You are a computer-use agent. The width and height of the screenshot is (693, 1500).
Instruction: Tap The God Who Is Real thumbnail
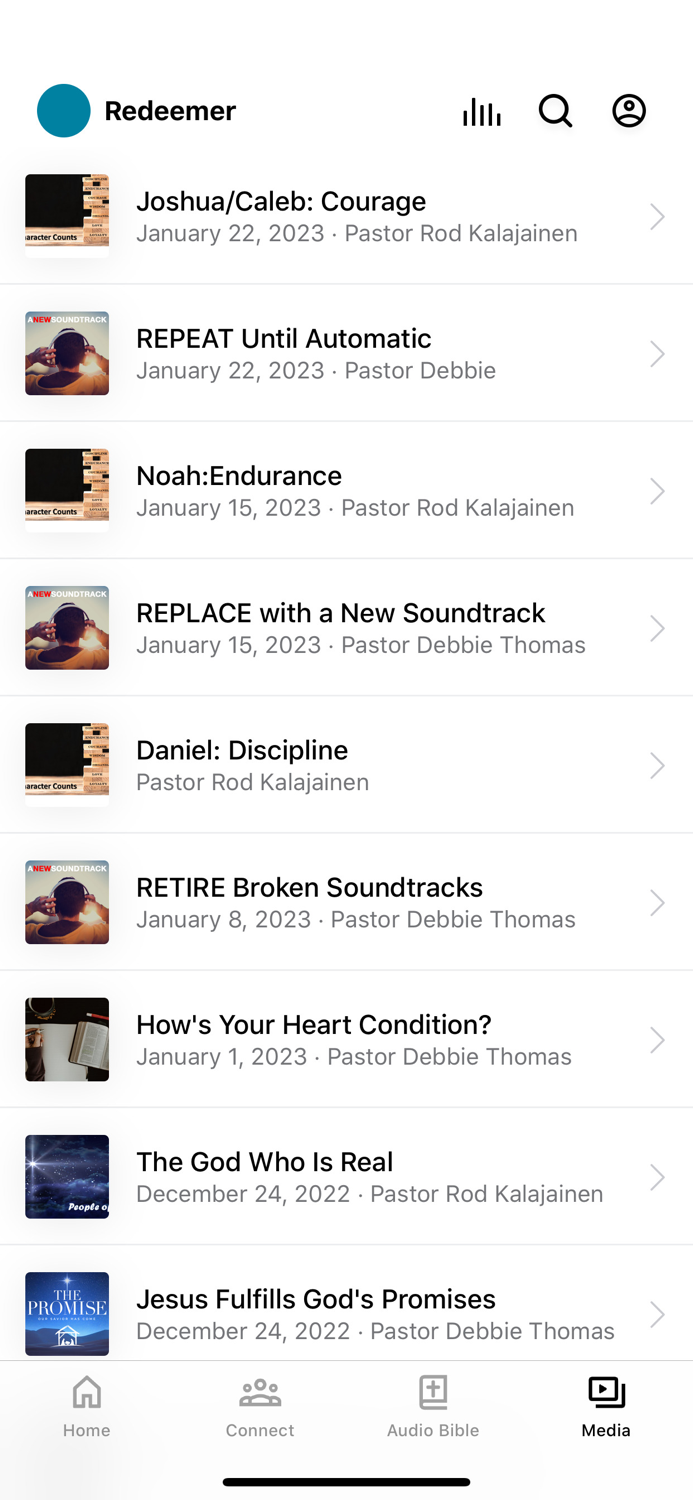tap(66, 1177)
